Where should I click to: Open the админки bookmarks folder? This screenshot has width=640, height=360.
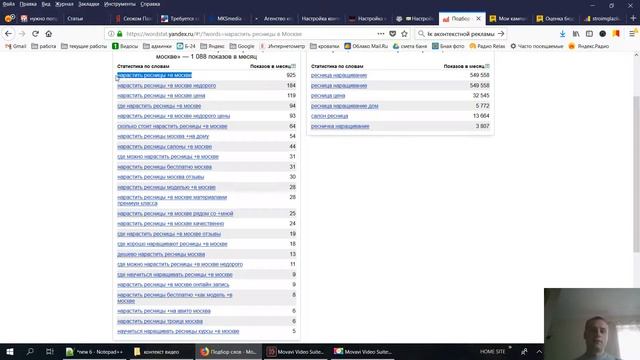(x=157, y=46)
